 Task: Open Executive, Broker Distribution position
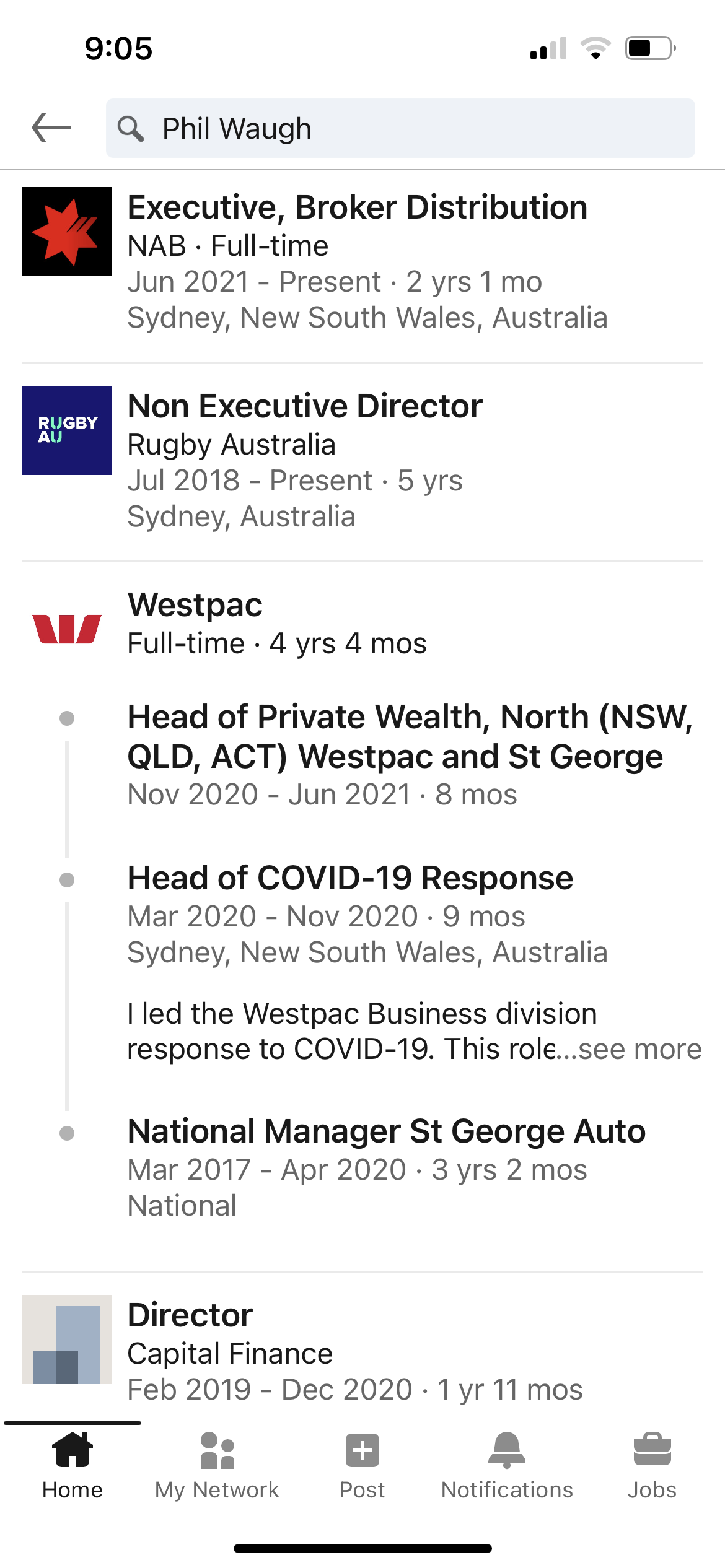[358, 207]
